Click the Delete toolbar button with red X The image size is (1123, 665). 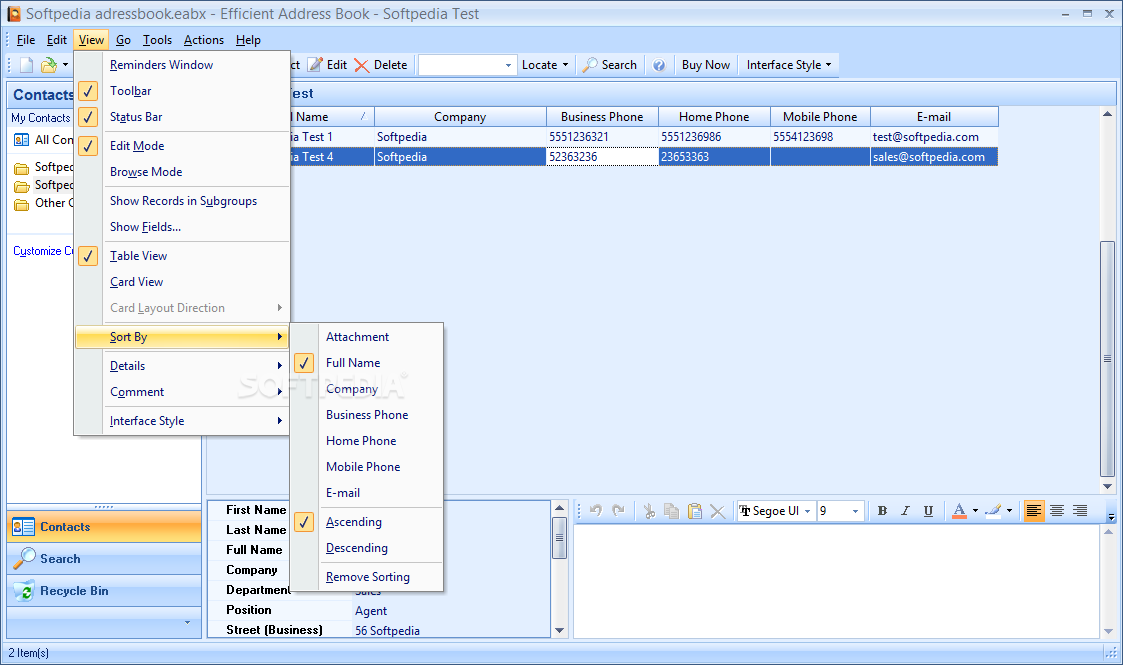pos(381,65)
